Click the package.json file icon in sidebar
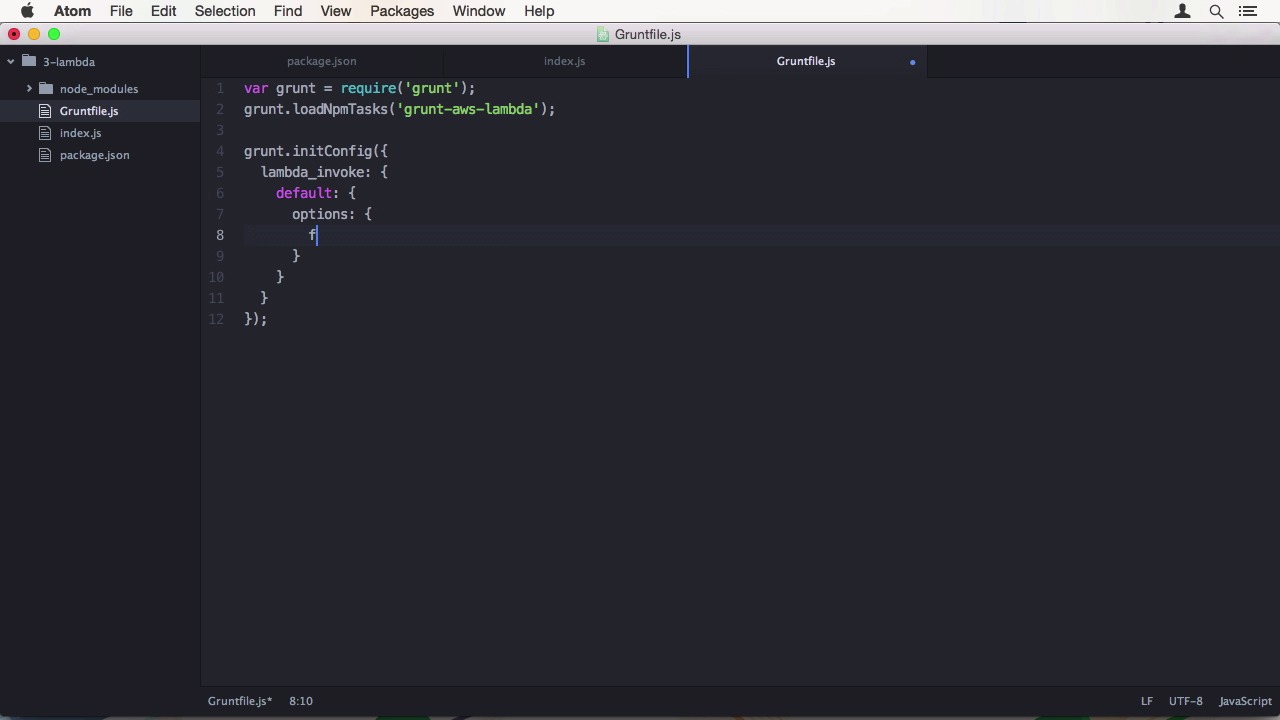This screenshot has width=1280, height=720. (45, 155)
